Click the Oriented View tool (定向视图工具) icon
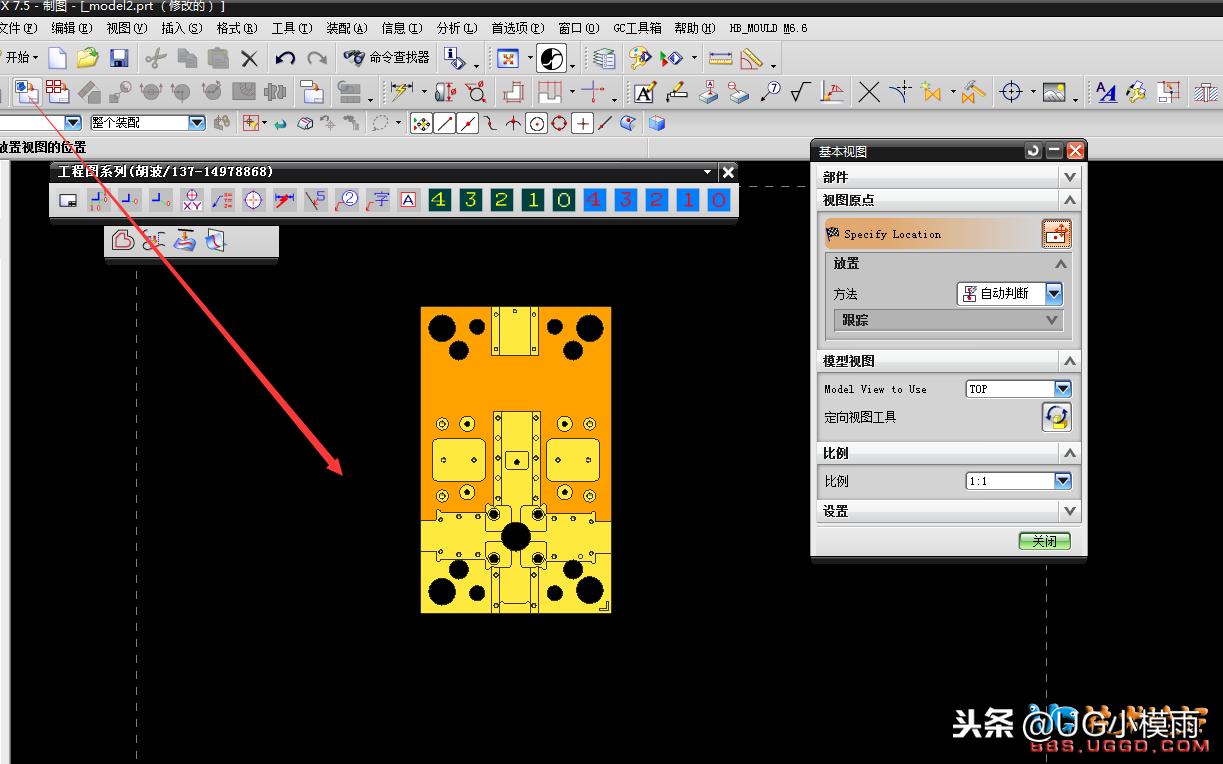 click(1056, 417)
